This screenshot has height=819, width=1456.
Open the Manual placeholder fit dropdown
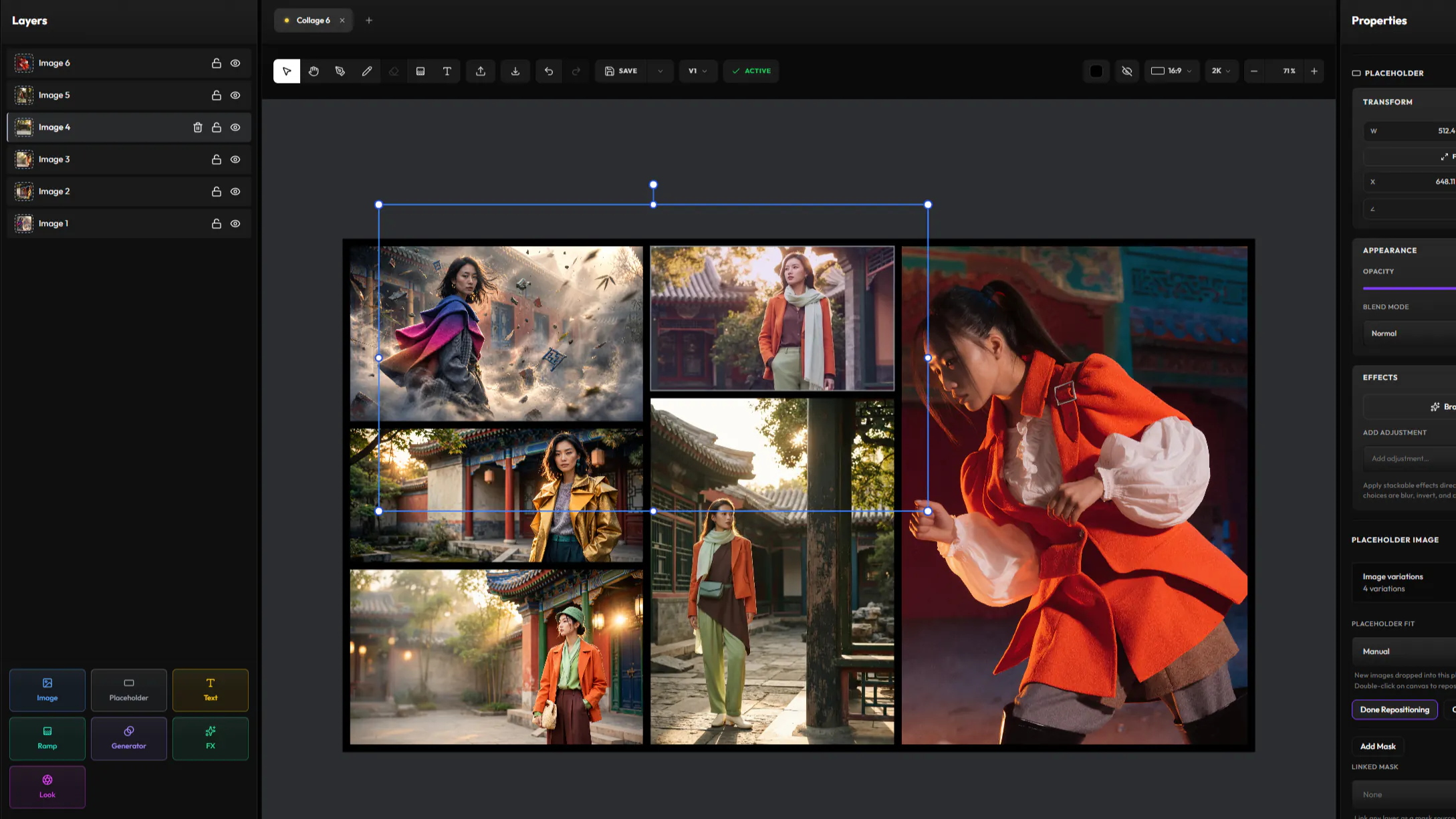click(1404, 651)
